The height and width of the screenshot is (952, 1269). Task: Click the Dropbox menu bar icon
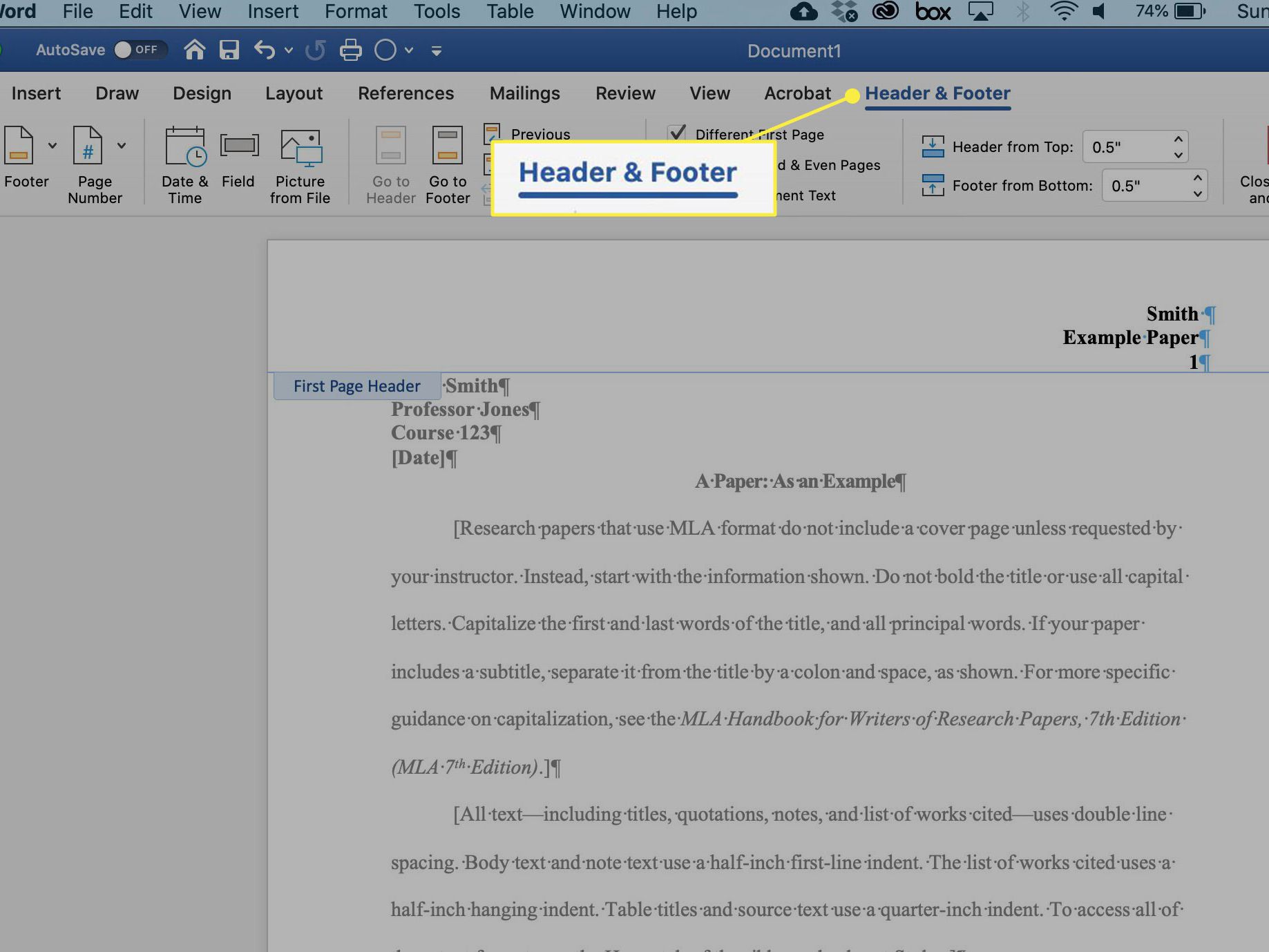pos(844,12)
